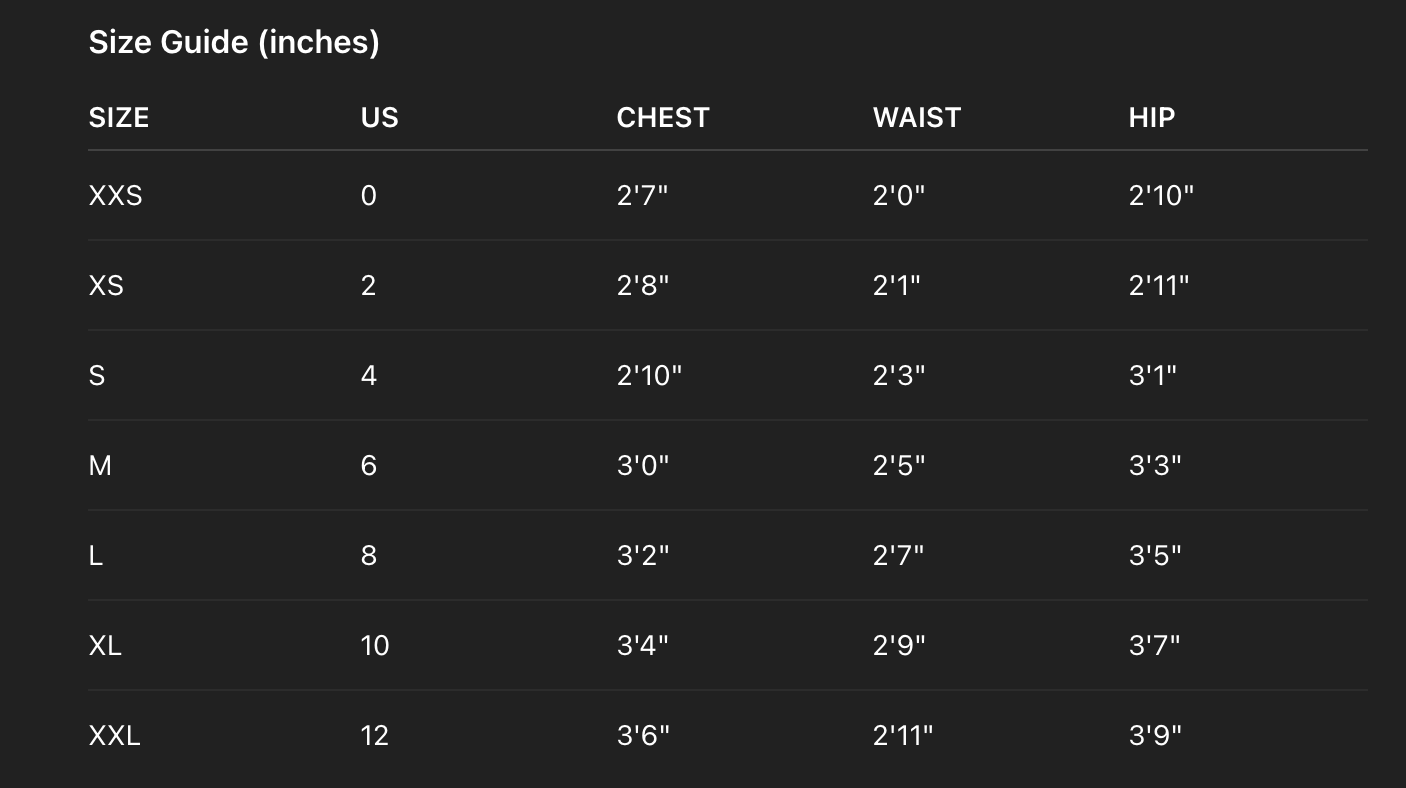Select the US column header
1406x788 pixels.
point(380,117)
